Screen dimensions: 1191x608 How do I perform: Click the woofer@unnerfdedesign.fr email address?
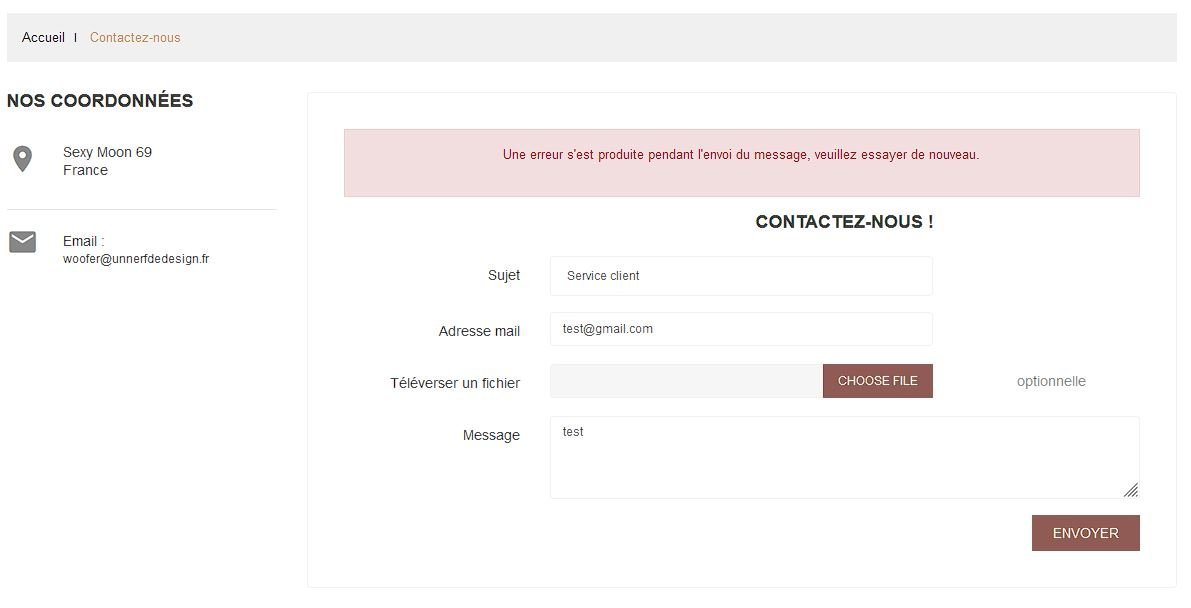(x=136, y=259)
